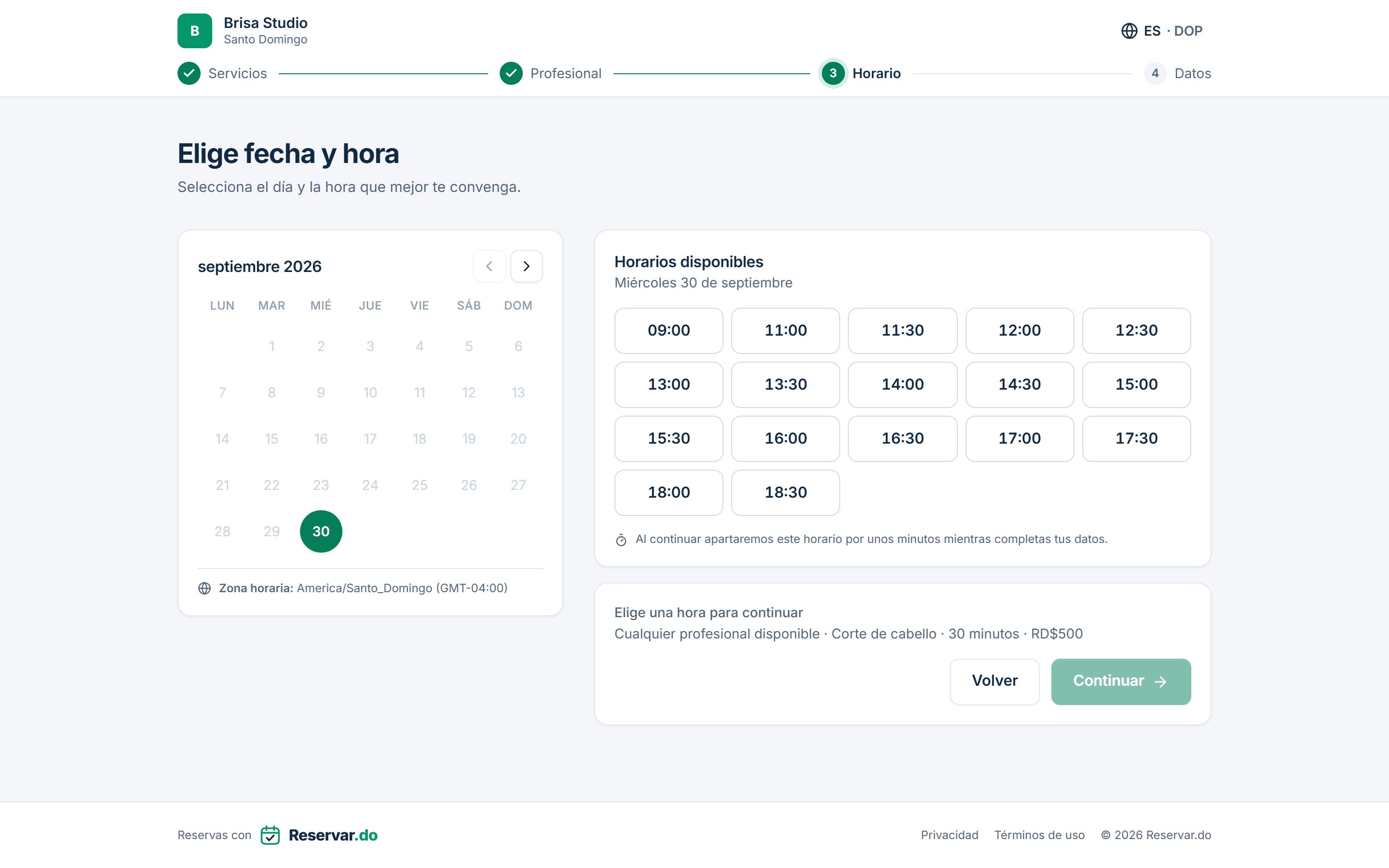The height and width of the screenshot is (868, 1389).
Task: Select the 11:30 time slot
Action: click(x=902, y=331)
